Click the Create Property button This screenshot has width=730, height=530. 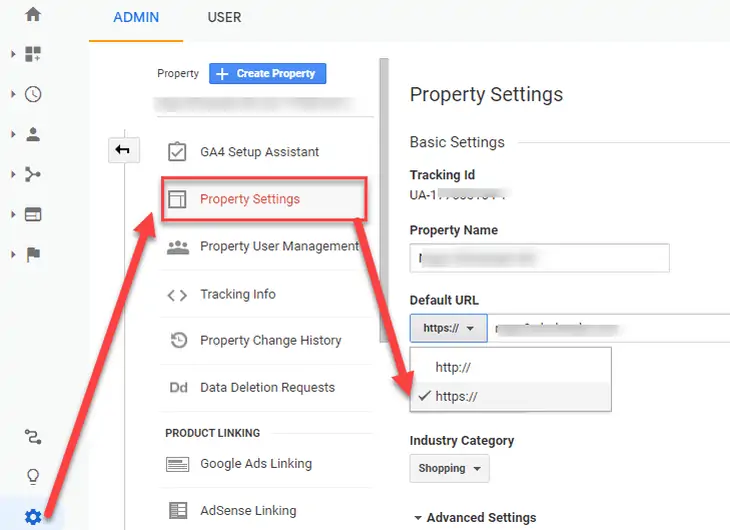click(x=267, y=73)
